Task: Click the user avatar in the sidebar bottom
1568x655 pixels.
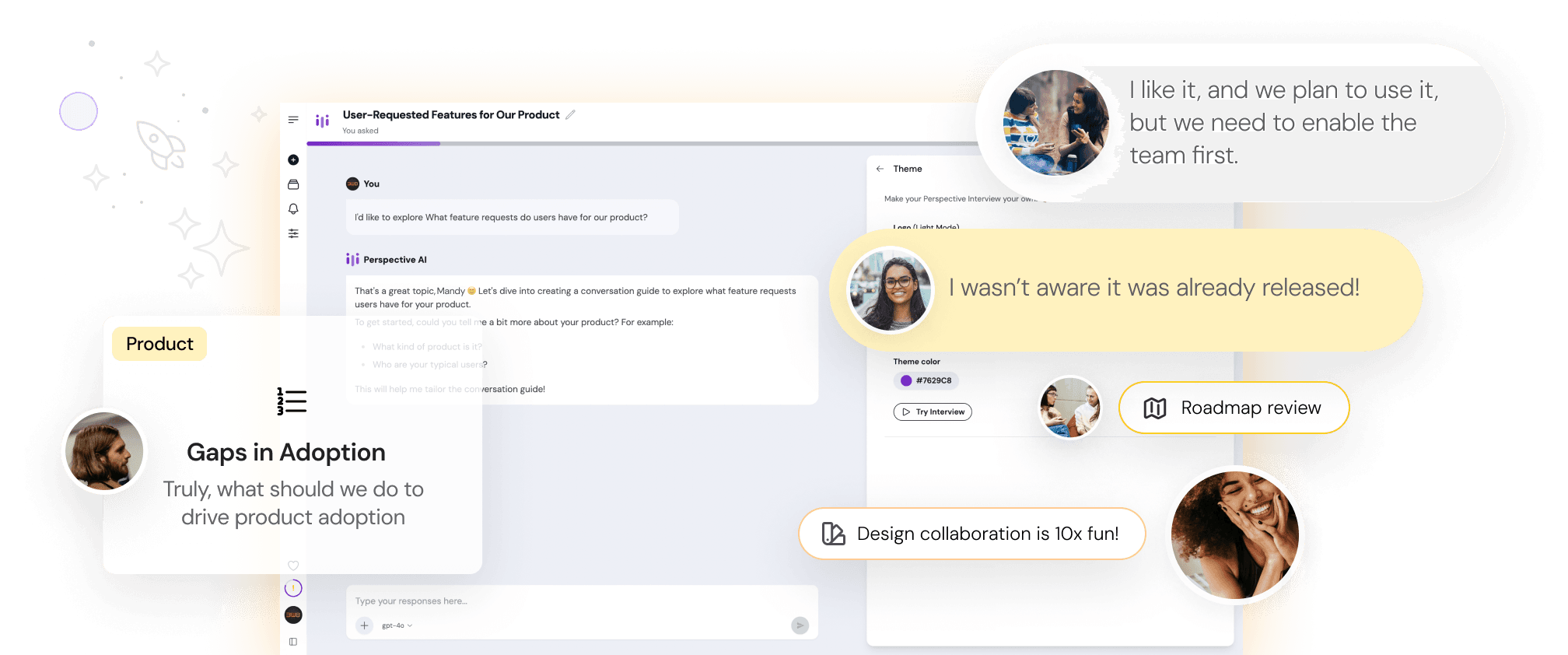Action: tap(293, 615)
